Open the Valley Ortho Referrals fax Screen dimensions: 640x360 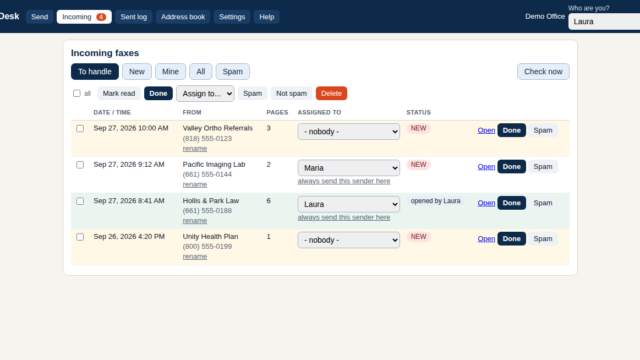[x=486, y=130]
